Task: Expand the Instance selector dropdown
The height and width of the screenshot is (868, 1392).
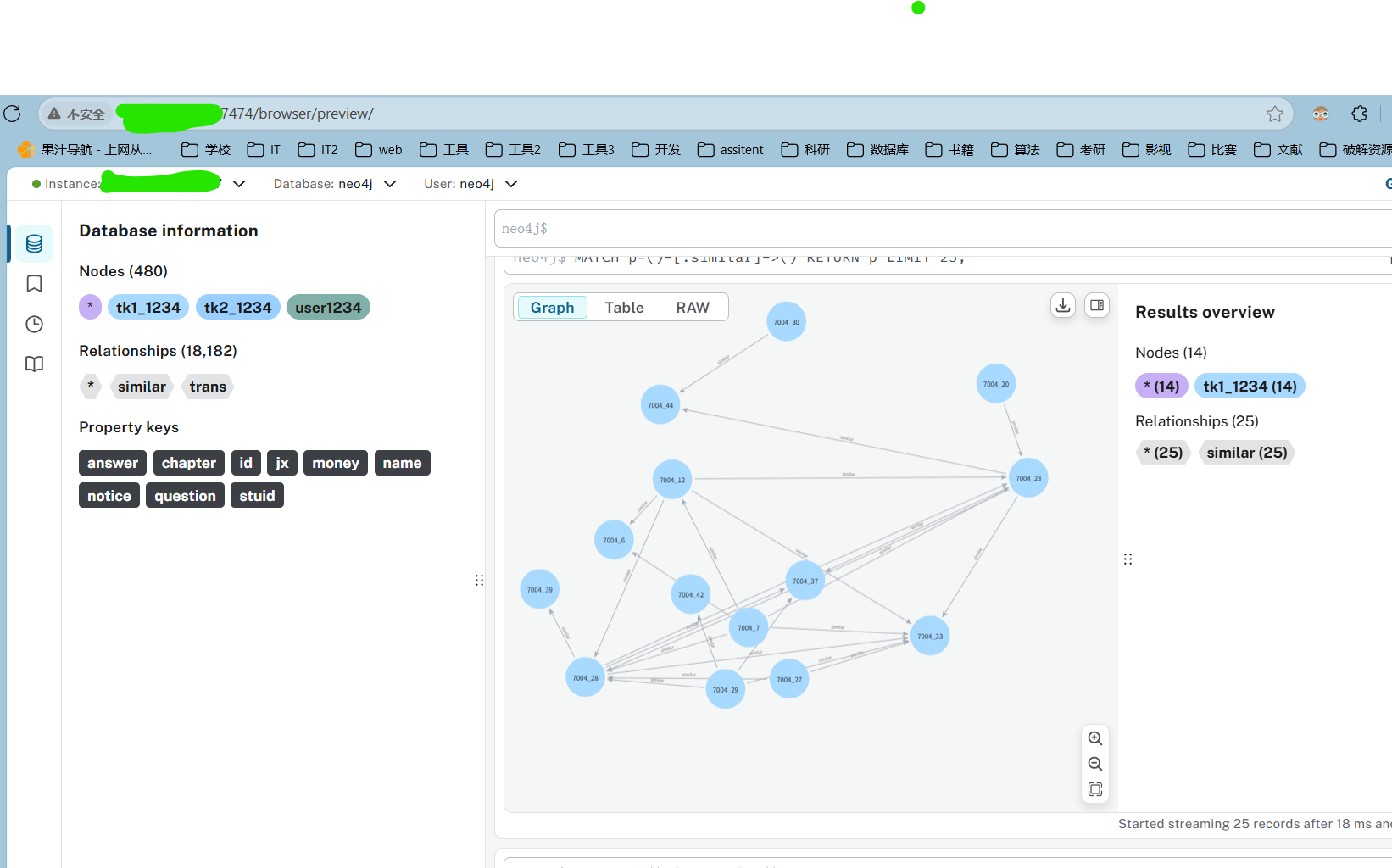Action: pos(238,183)
